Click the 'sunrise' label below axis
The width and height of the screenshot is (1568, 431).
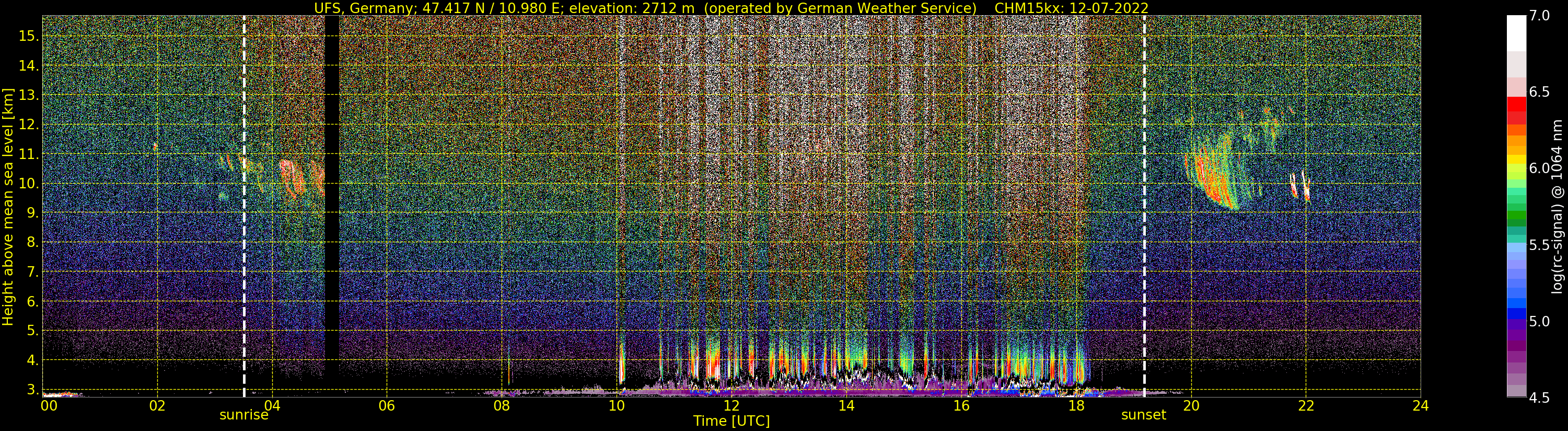[244, 415]
